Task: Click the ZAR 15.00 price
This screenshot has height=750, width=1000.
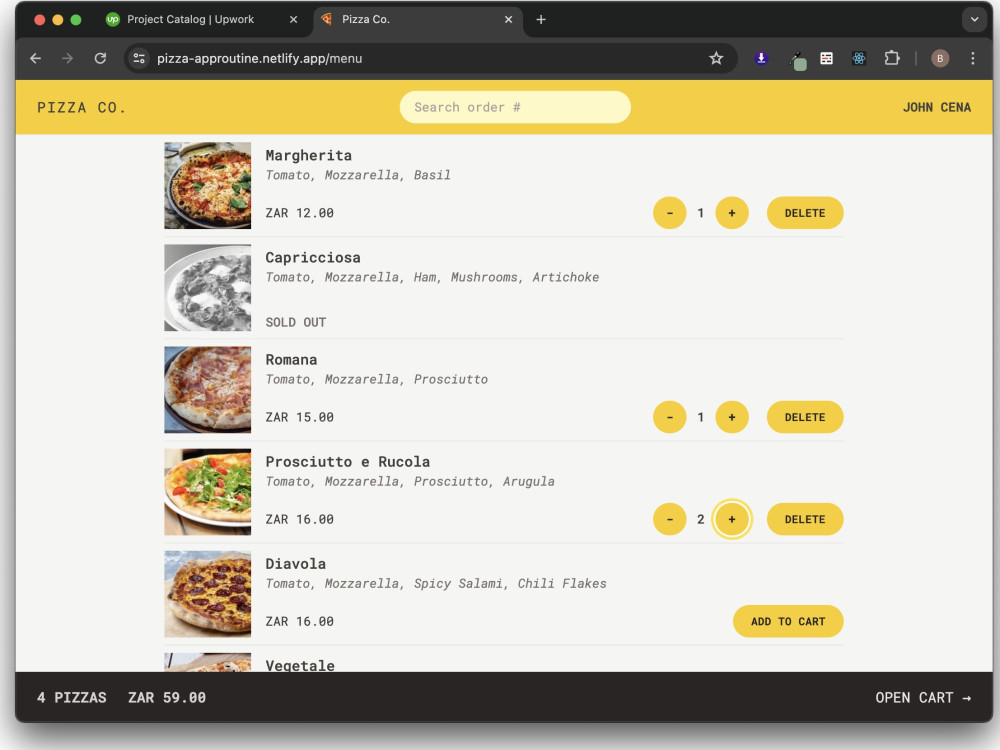Action: coord(300,417)
